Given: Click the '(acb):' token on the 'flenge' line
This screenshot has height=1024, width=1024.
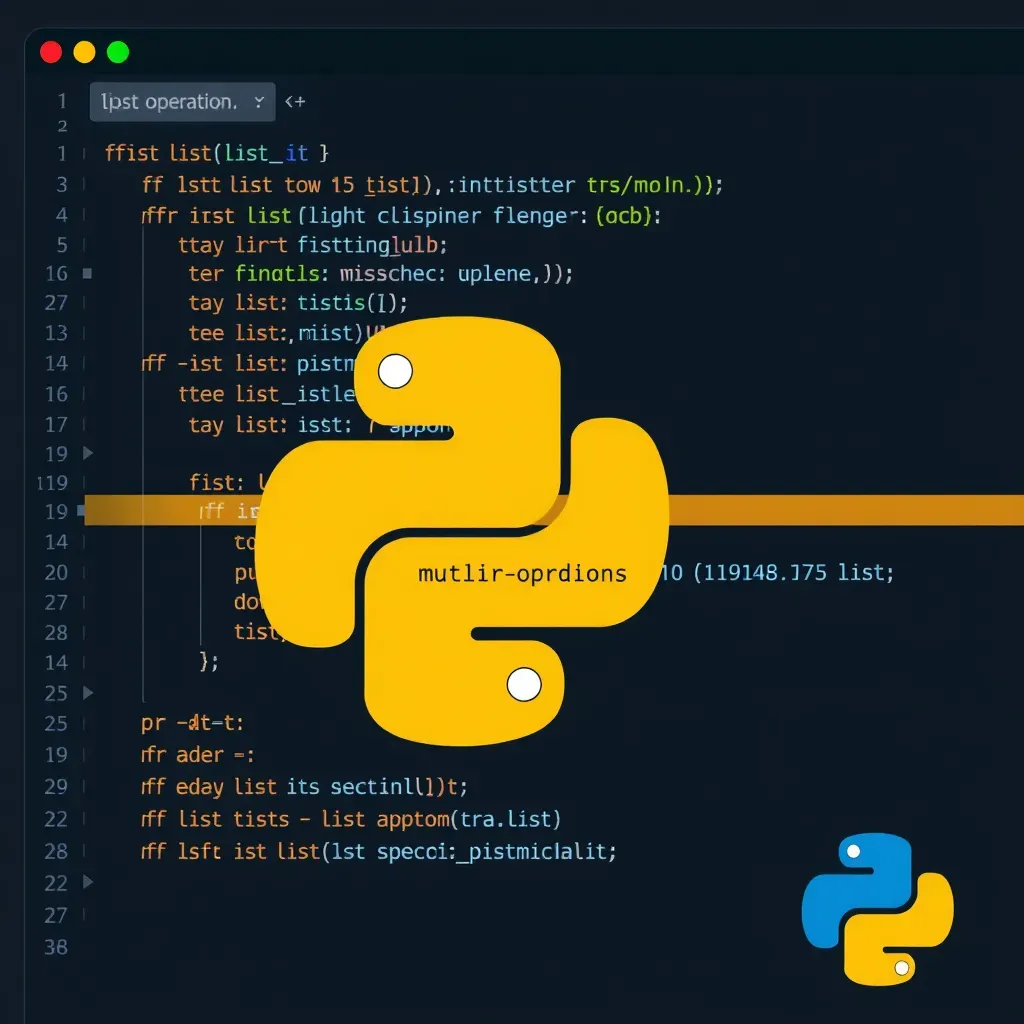Looking at the screenshot, I should pos(628,216).
